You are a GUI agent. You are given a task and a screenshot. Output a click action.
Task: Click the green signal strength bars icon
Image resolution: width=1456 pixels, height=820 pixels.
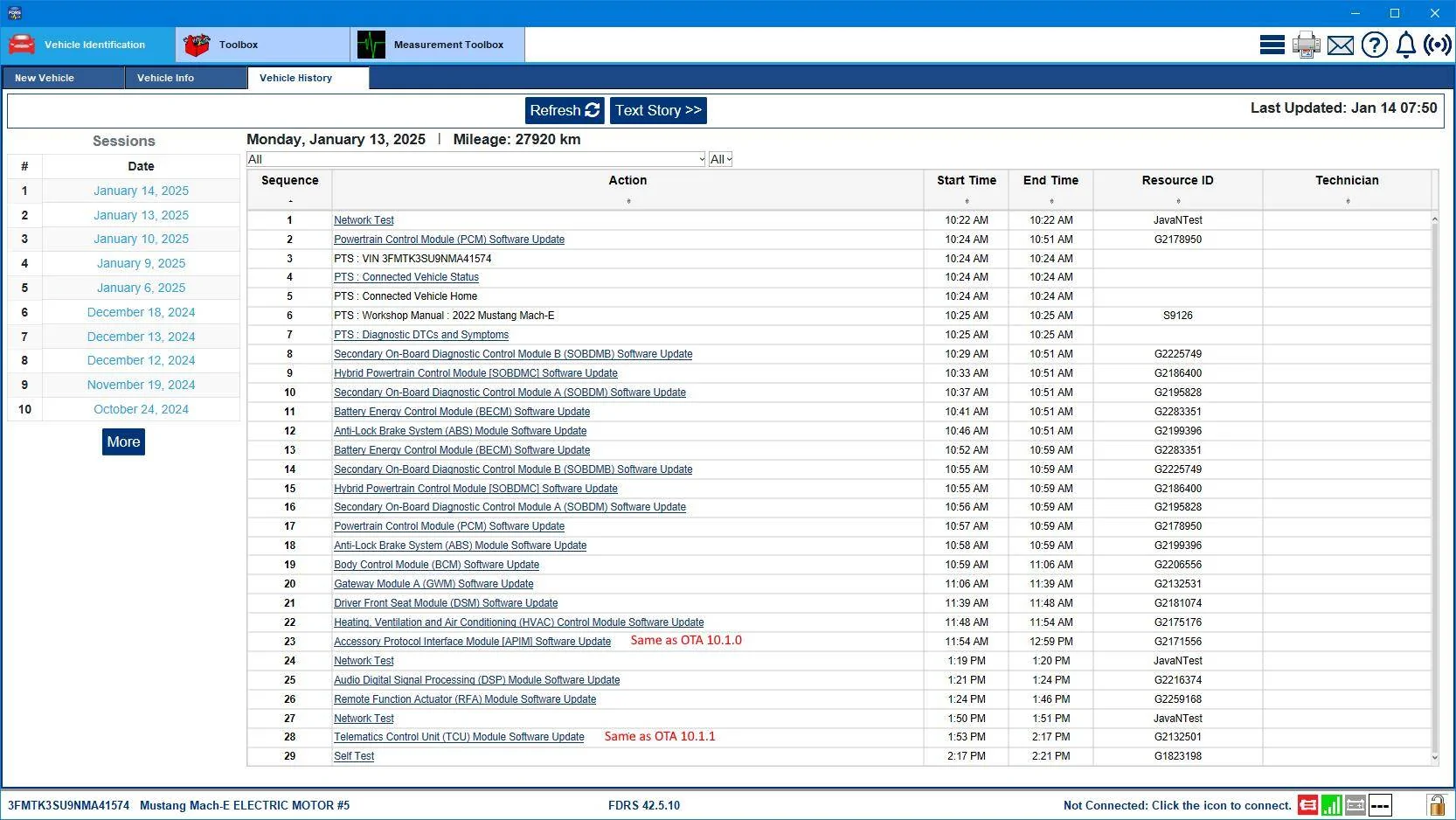1332,805
